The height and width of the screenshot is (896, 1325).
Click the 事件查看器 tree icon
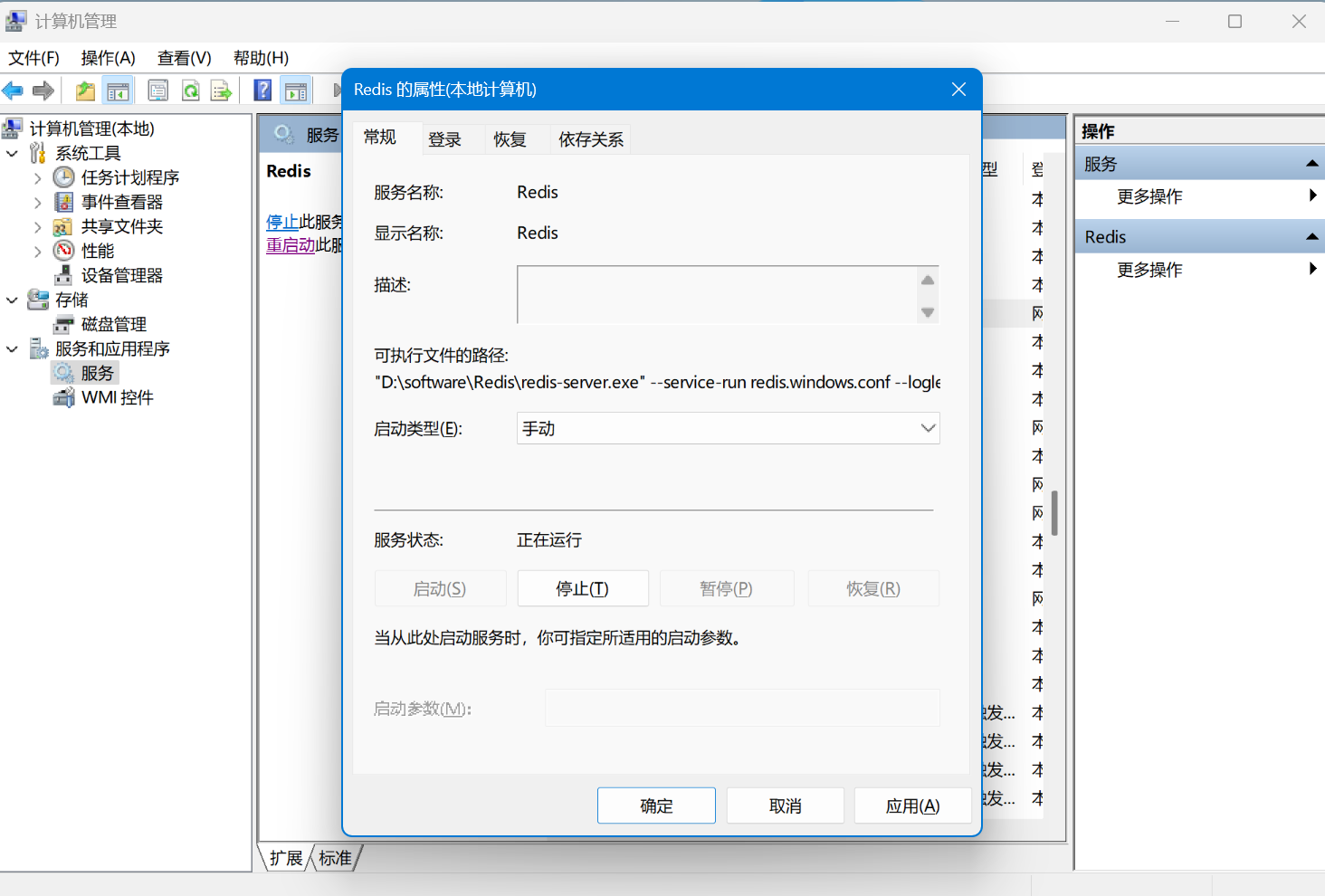pos(64,202)
